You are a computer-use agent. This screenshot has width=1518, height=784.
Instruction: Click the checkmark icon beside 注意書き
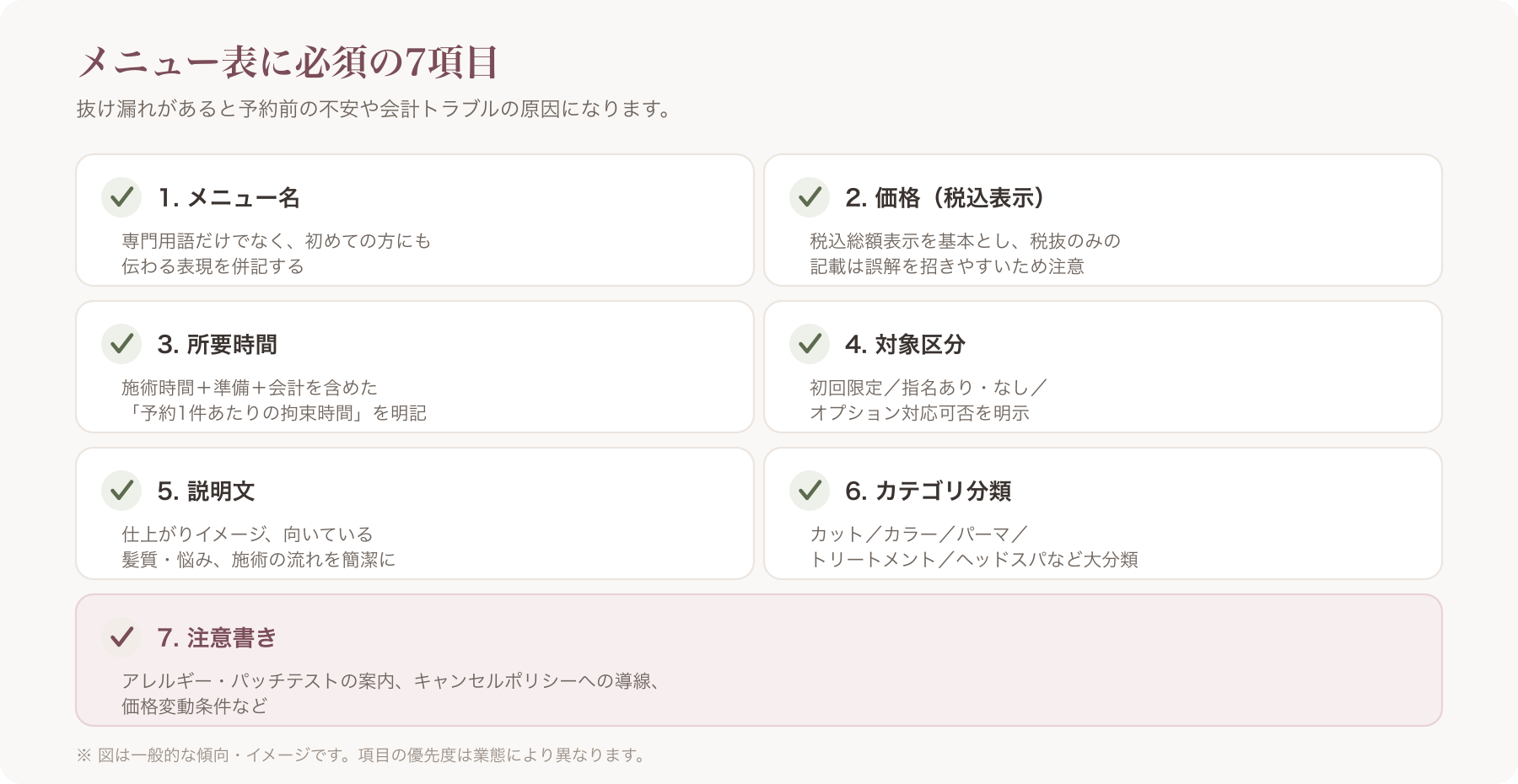(121, 637)
